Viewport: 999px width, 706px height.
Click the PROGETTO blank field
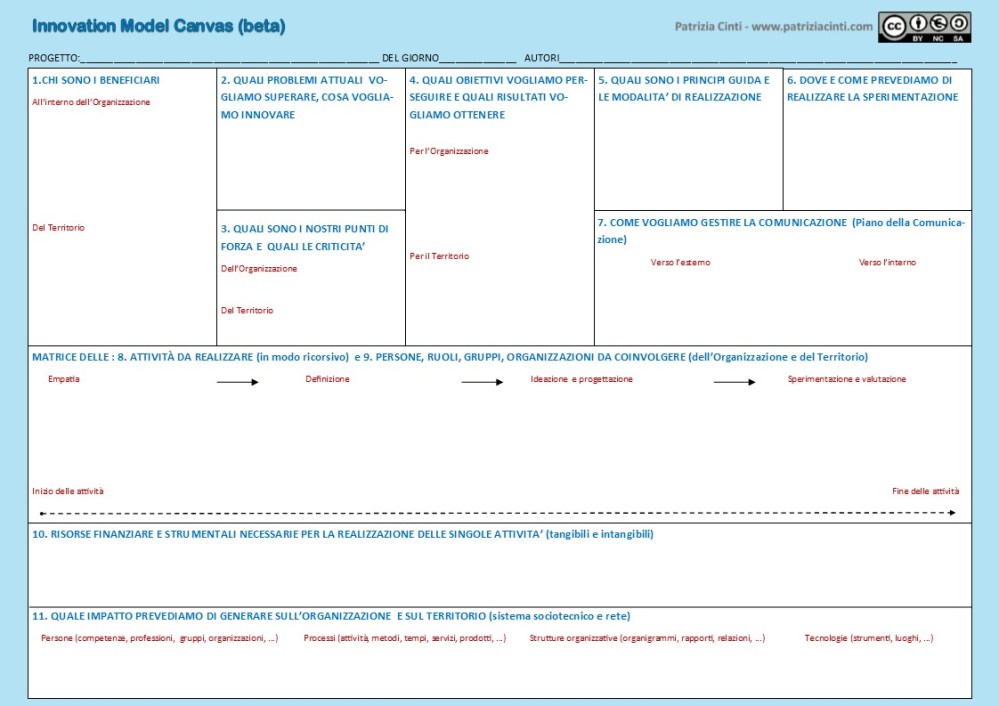point(230,59)
